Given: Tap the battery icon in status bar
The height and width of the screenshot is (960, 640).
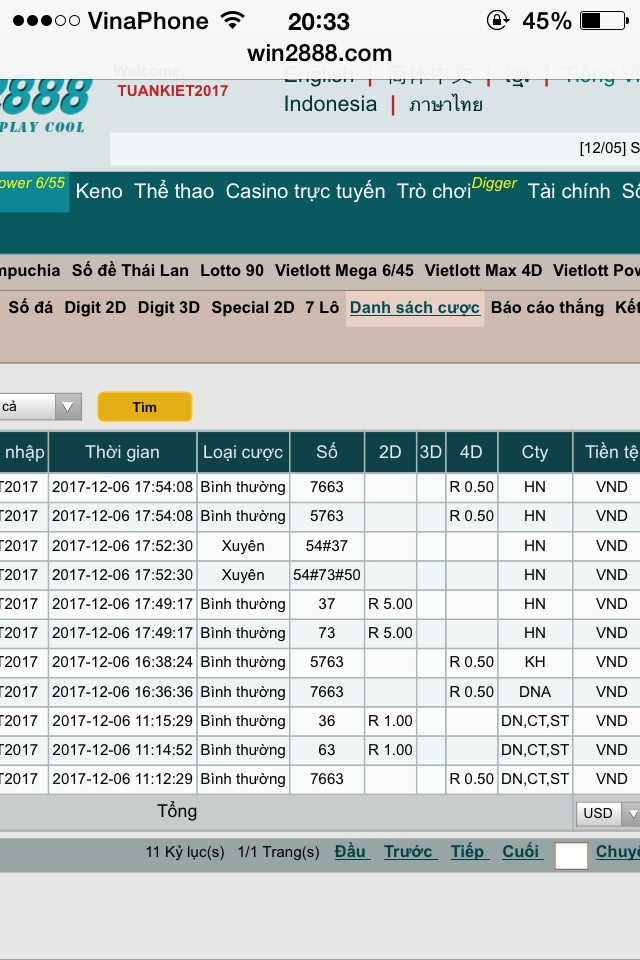Looking at the screenshot, I should click(604, 21).
